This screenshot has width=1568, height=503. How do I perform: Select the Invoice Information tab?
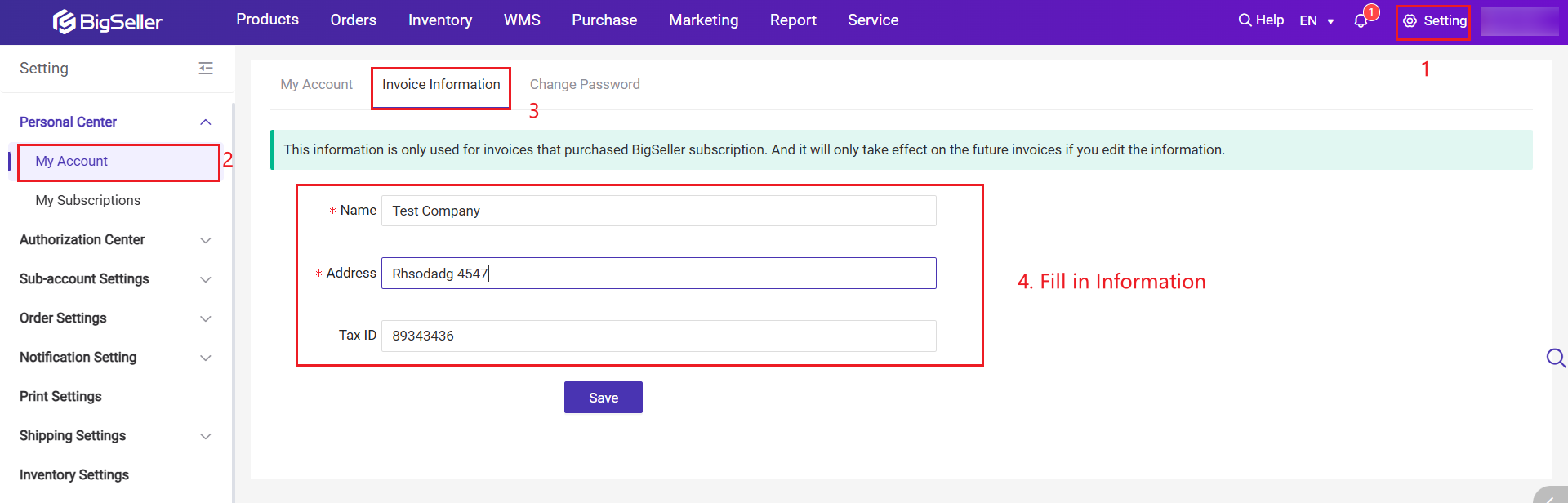click(441, 84)
